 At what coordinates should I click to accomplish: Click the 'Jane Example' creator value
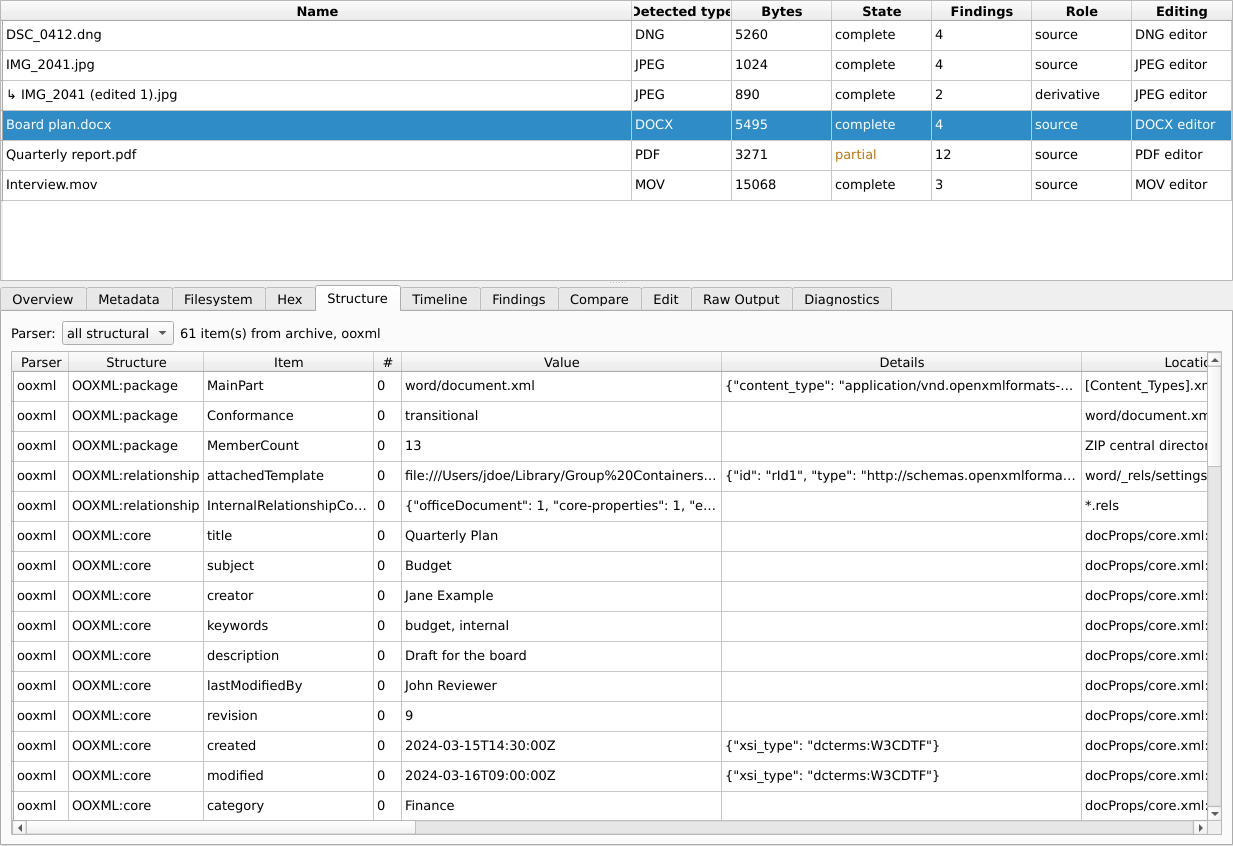[561, 596]
